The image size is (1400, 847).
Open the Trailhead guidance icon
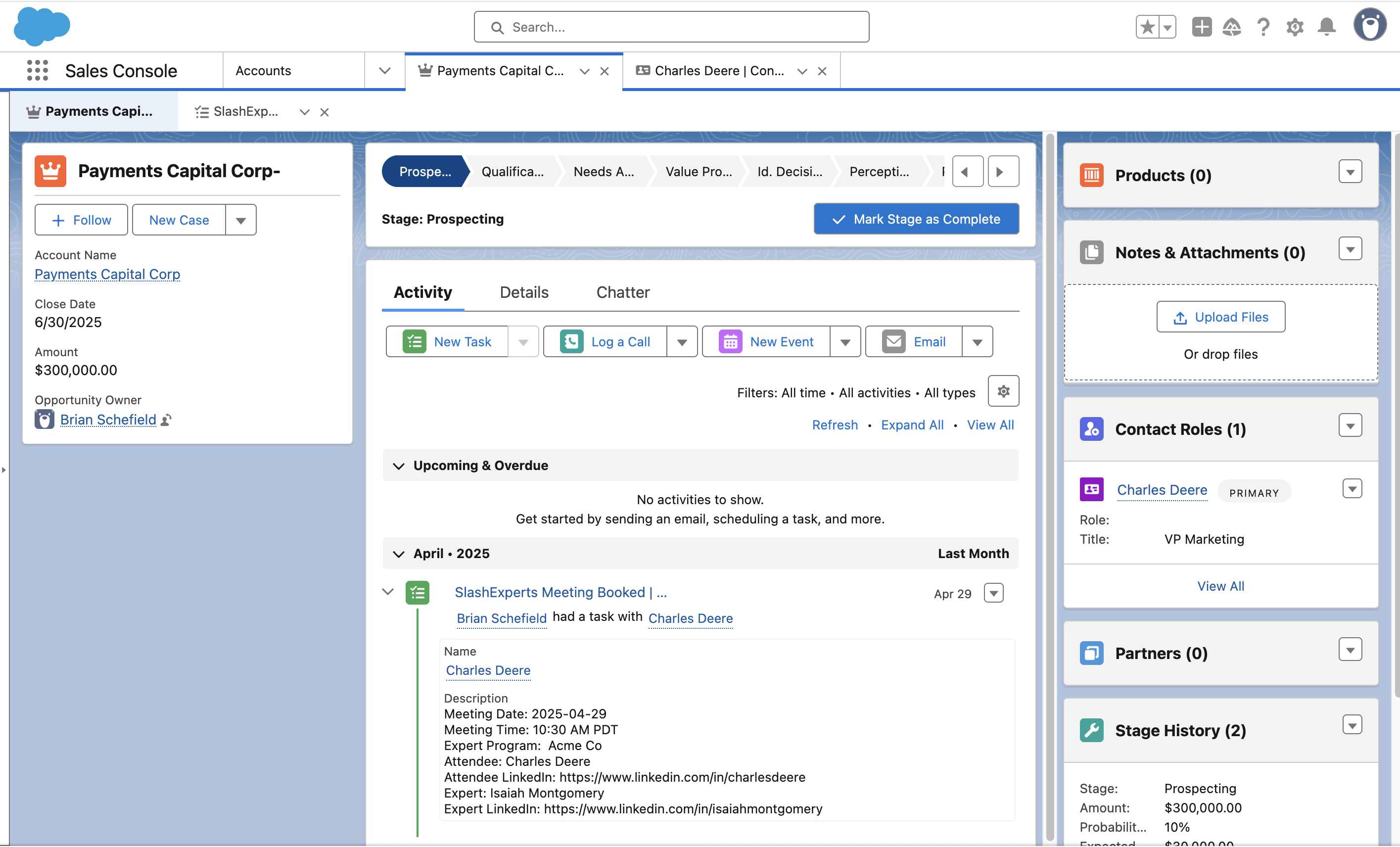(x=1231, y=27)
